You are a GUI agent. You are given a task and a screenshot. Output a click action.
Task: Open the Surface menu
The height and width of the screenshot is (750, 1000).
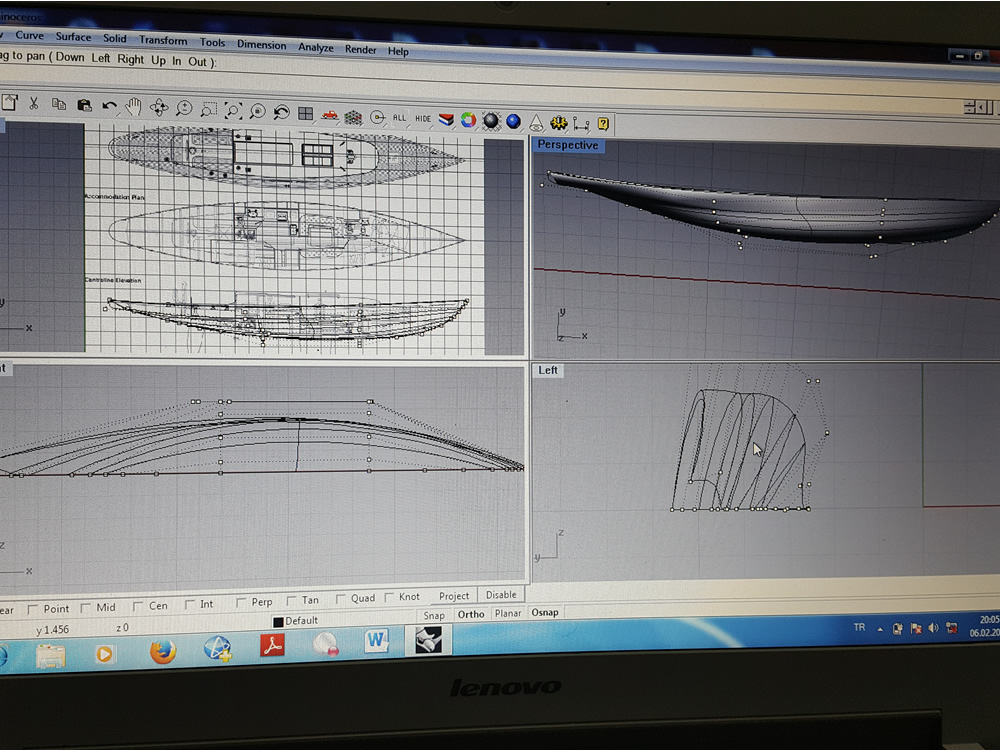(73, 36)
